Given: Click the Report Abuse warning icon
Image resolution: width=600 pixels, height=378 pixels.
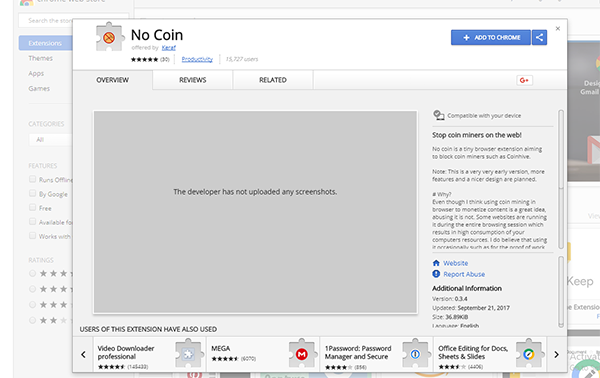Looking at the screenshot, I should pyautogui.click(x=436, y=274).
